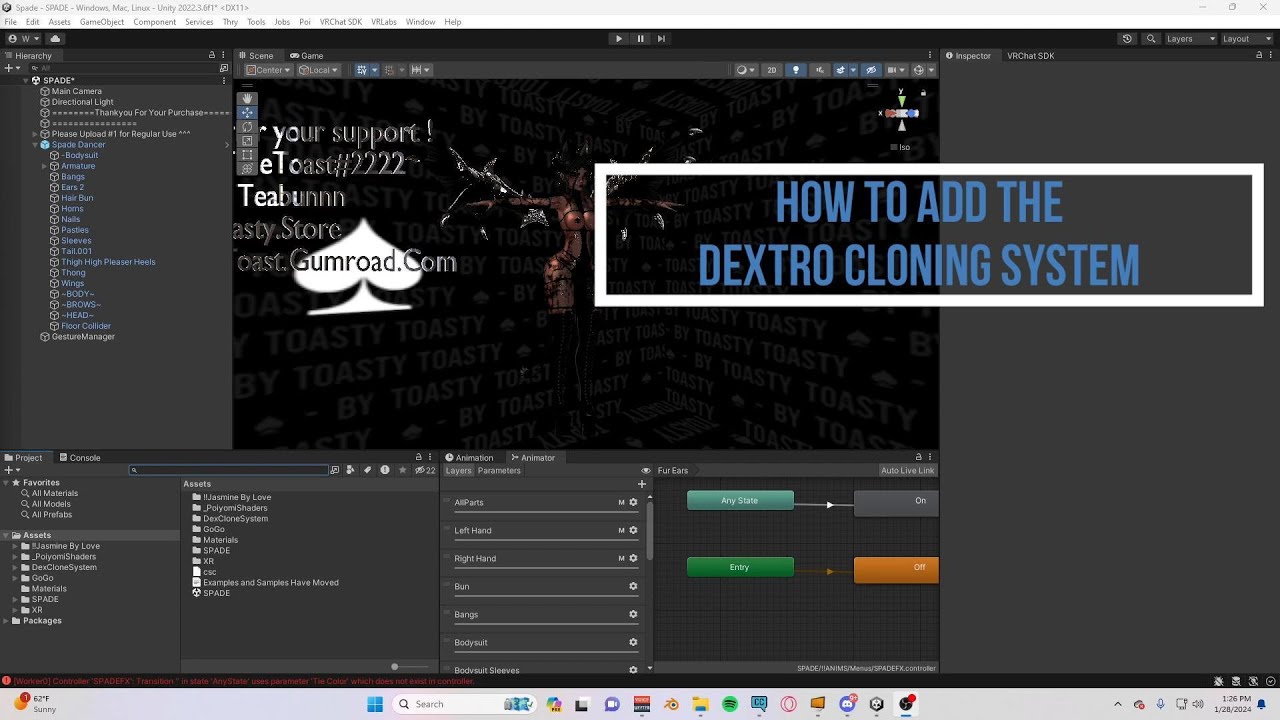1280x720 pixels.
Task: Collapse the SPADE scene in Hierarchy
Action: 26,80
